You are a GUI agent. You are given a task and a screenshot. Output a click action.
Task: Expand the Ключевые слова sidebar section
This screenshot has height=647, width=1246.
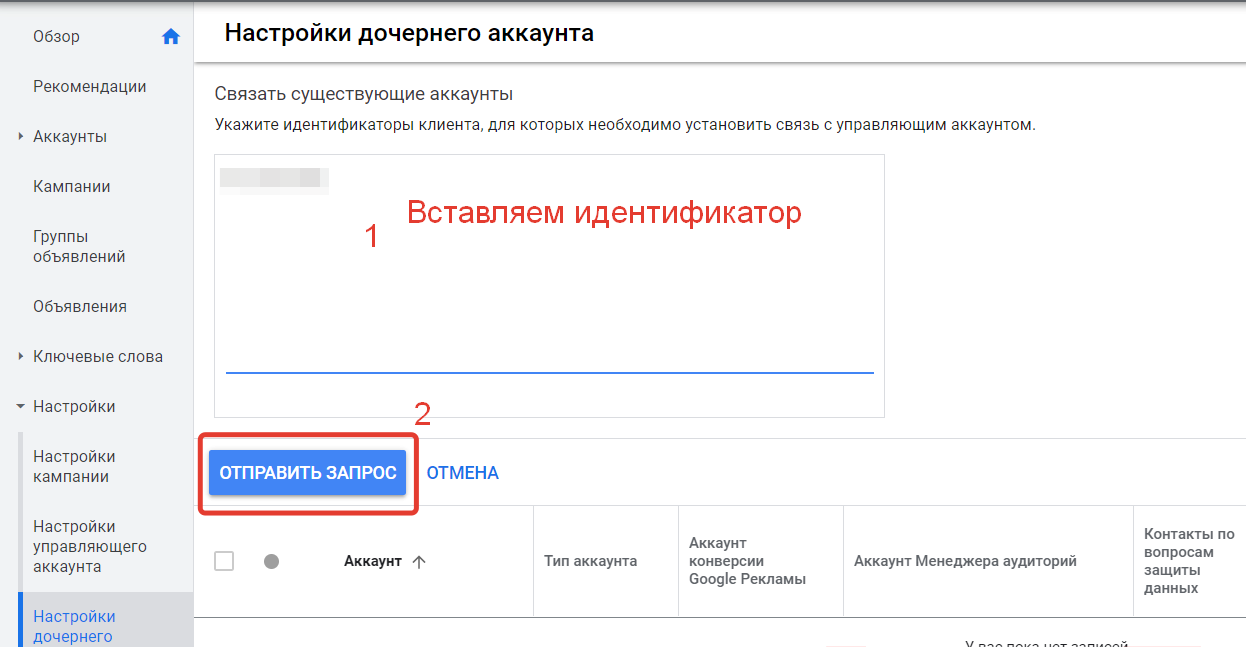21,357
